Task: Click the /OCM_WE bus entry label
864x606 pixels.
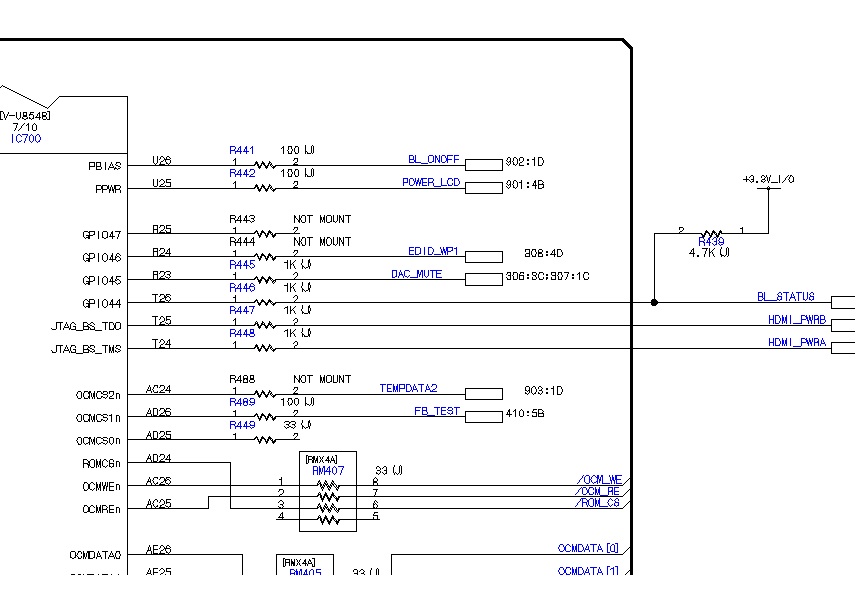Action: click(600, 480)
